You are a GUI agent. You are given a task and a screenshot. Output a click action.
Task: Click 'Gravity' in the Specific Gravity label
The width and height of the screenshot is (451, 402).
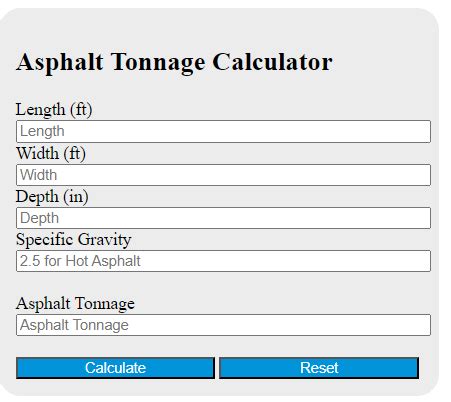point(104,240)
